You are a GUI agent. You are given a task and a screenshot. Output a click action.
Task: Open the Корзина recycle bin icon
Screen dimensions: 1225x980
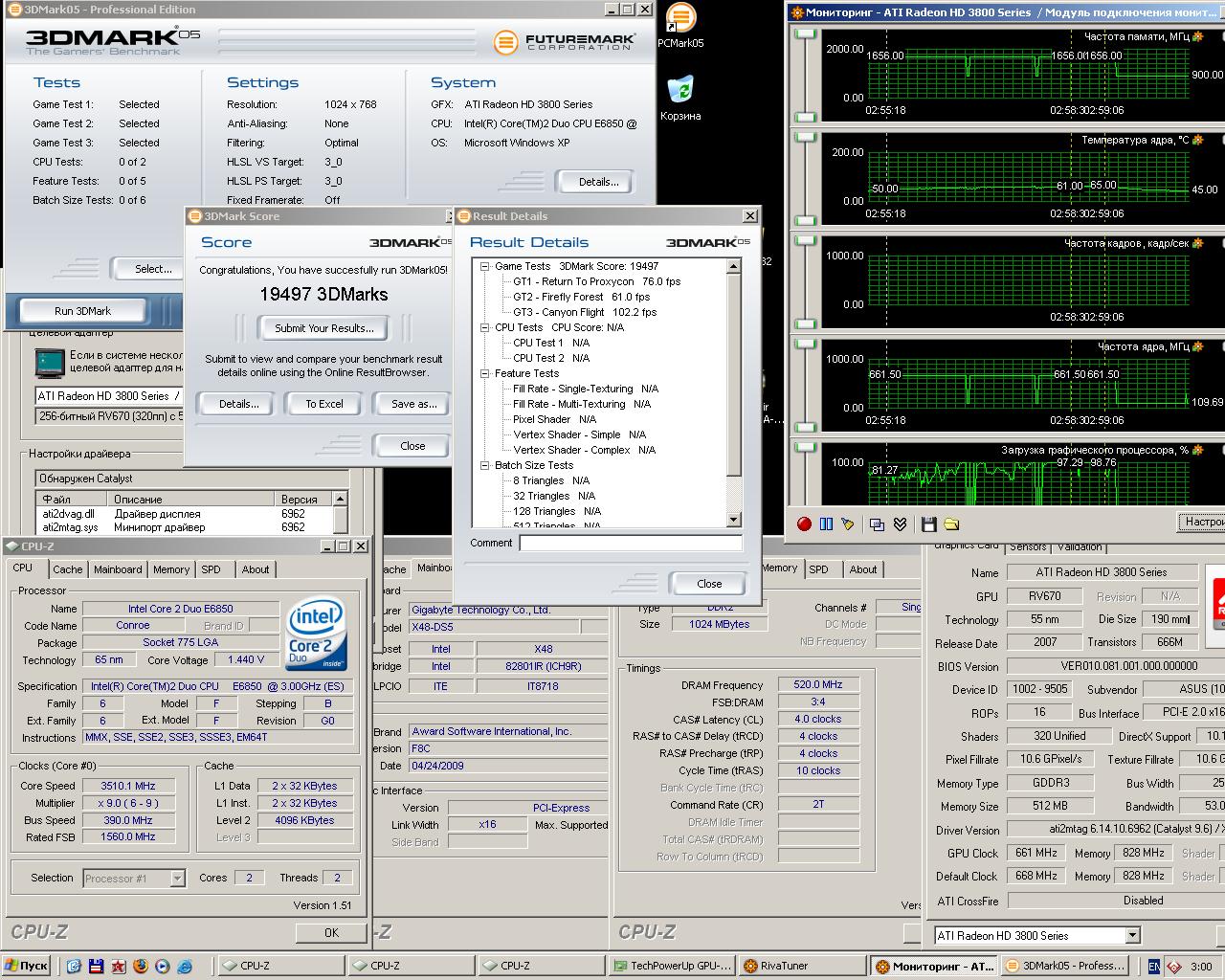point(680,99)
